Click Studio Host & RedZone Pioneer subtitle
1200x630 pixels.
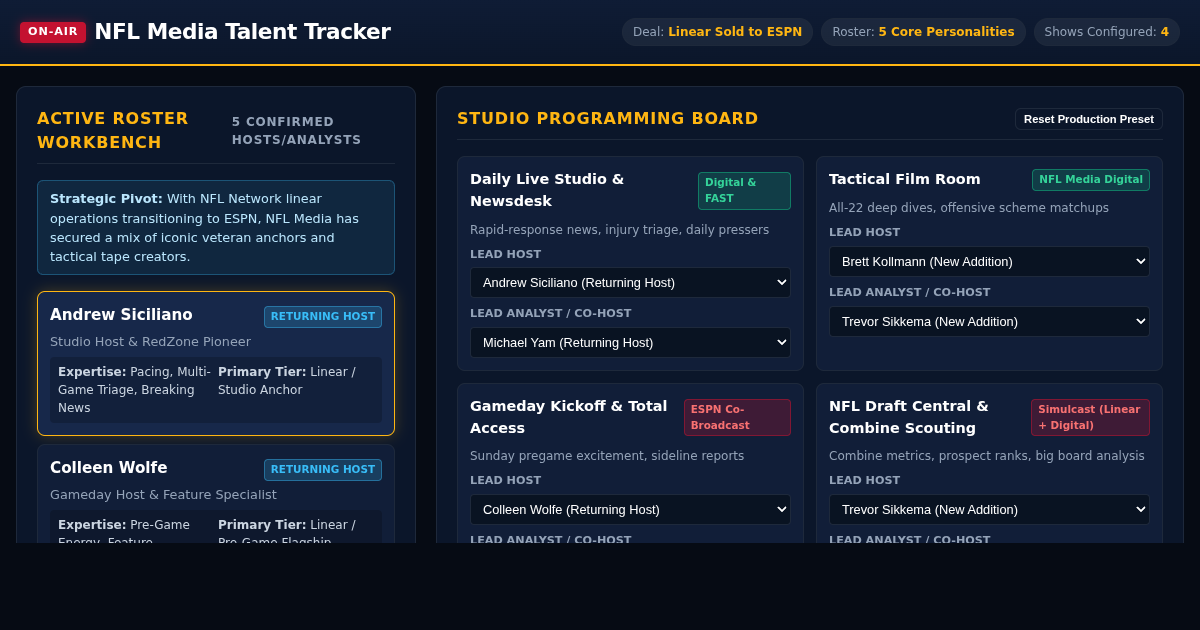[150, 342]
